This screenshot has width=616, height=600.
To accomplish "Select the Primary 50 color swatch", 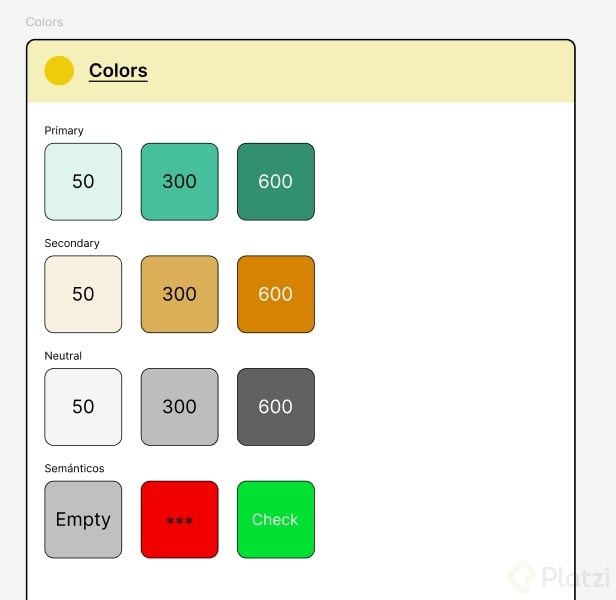I will click(x=83, y=181).
